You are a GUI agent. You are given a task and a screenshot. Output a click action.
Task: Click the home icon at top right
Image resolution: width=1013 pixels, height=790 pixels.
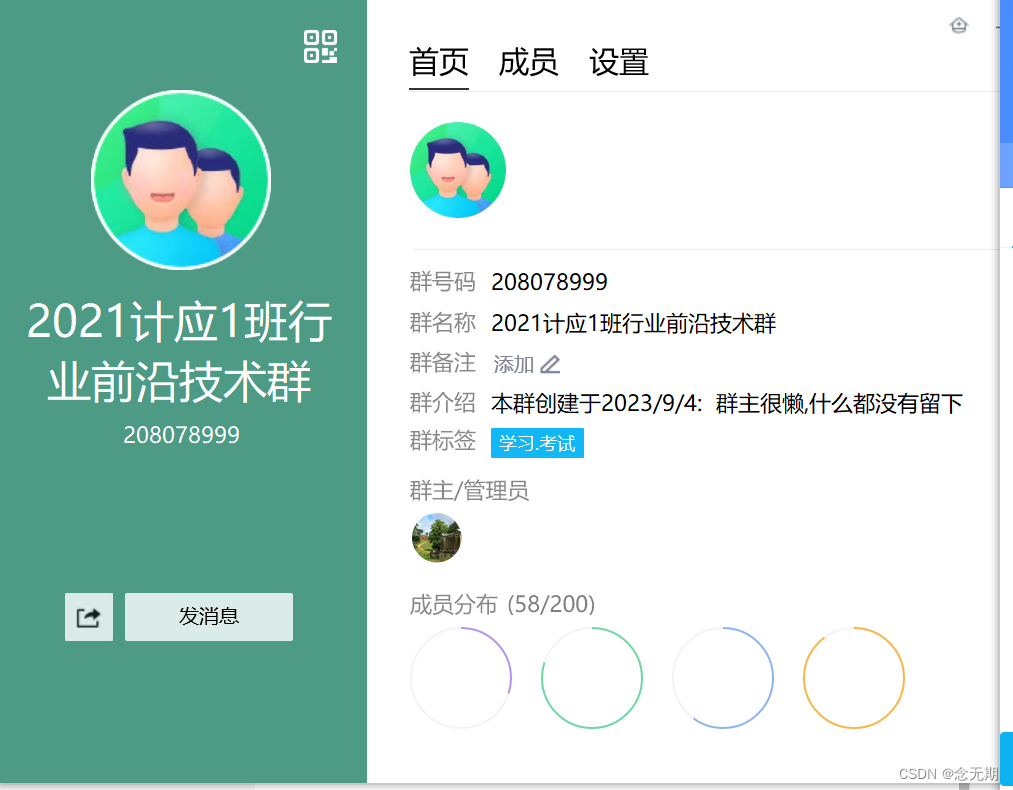pyautogui.click(x=959, y=25)
